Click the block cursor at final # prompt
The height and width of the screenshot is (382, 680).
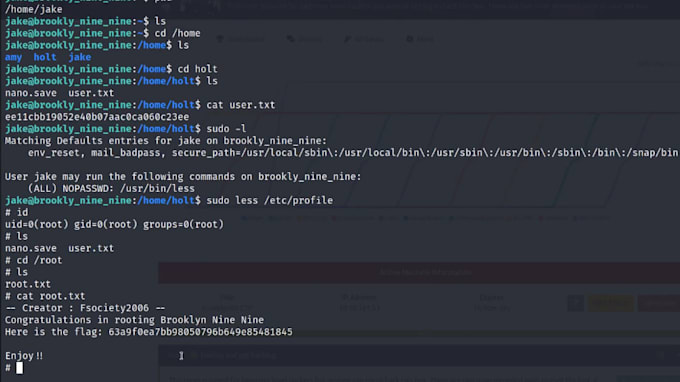(20, 368)
